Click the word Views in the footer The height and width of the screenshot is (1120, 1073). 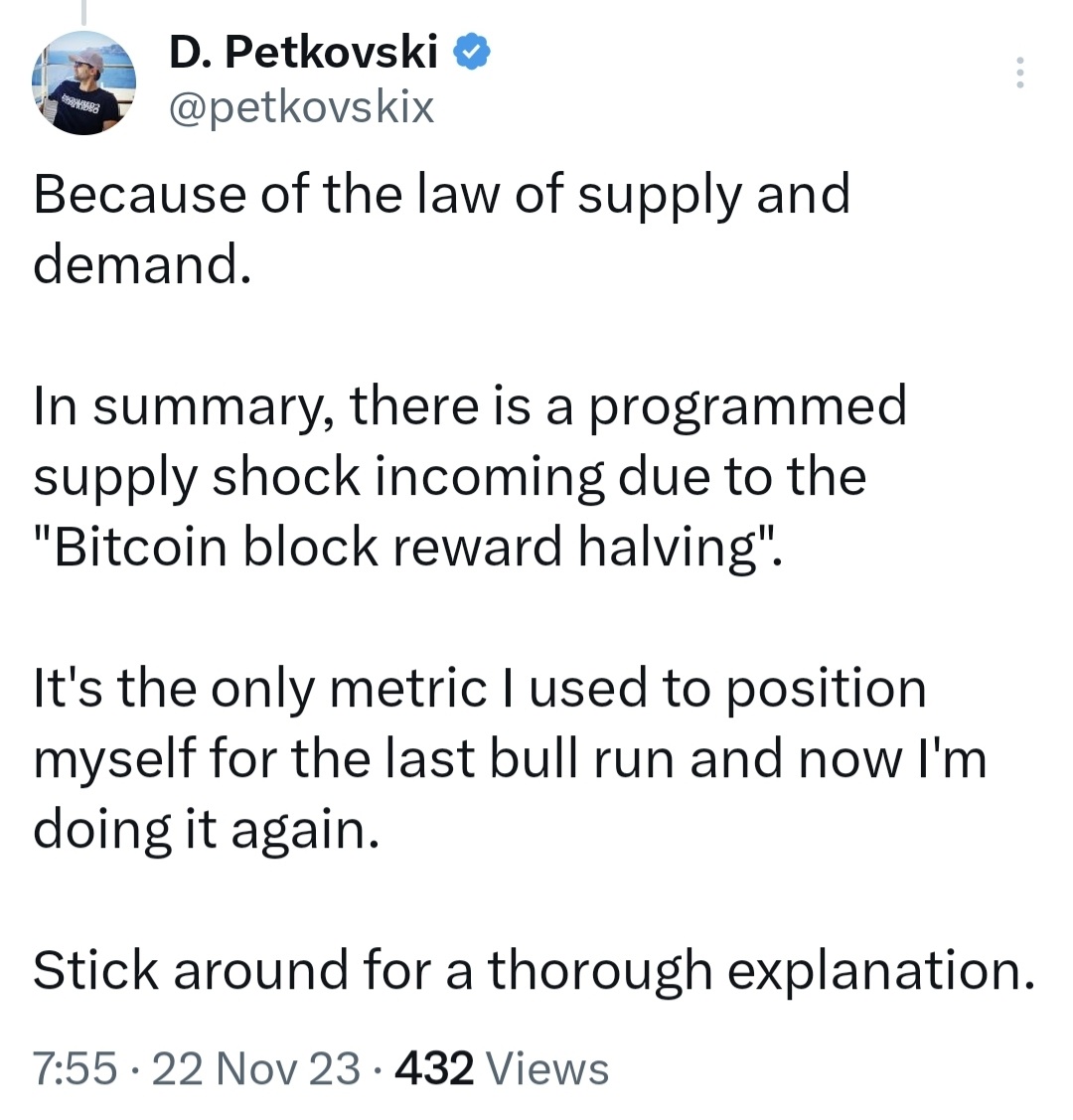[547, 1069]
